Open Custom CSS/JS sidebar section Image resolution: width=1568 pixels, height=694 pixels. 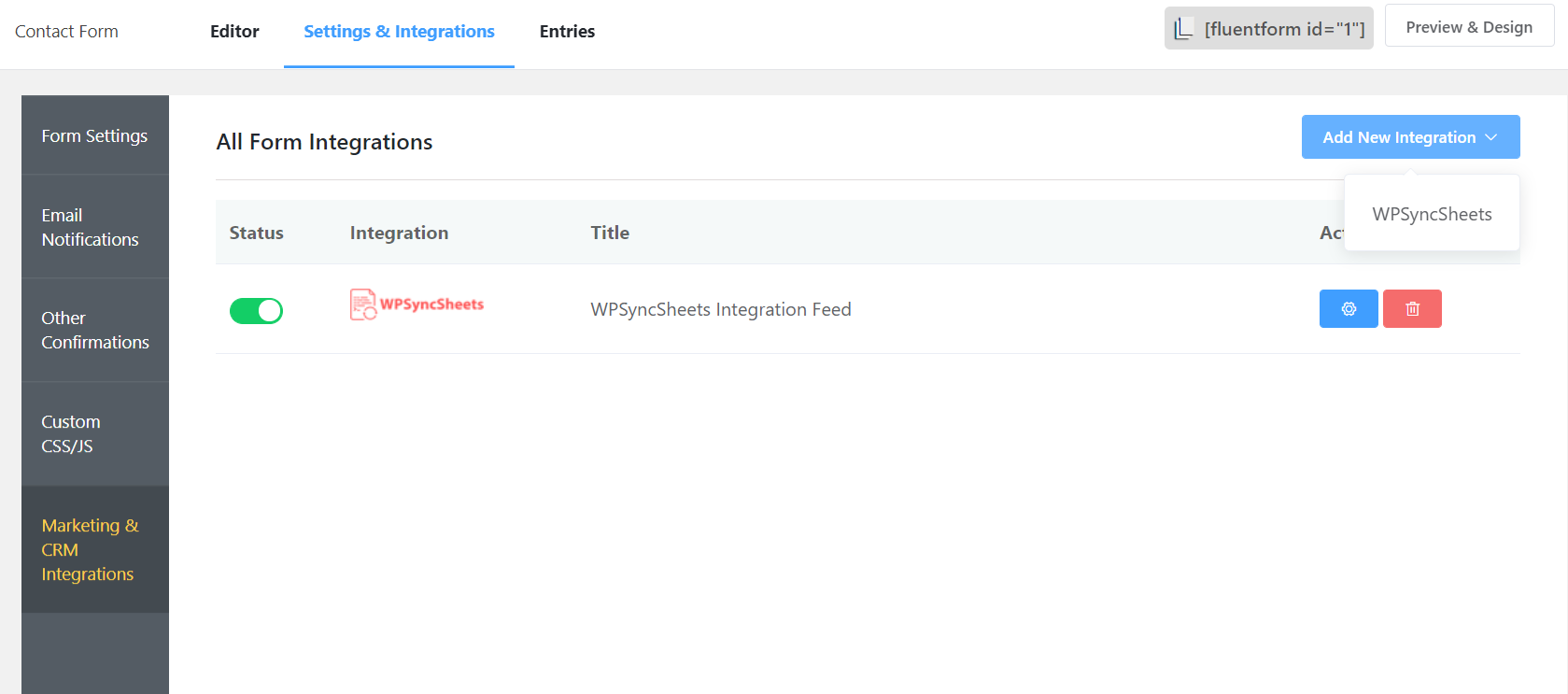(95, 433)
